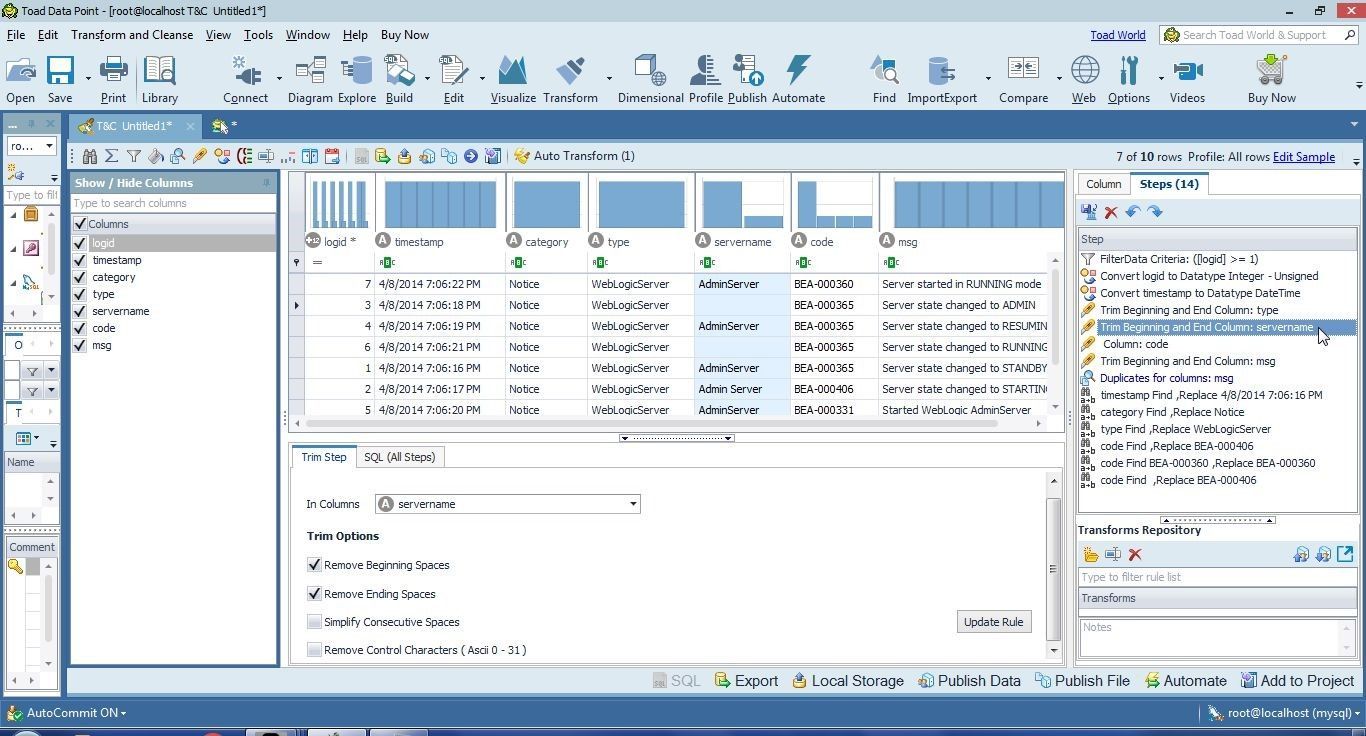Click Add to Project button
The width and height of the screenshot is (1366, 736).
tap(1296, 681)
